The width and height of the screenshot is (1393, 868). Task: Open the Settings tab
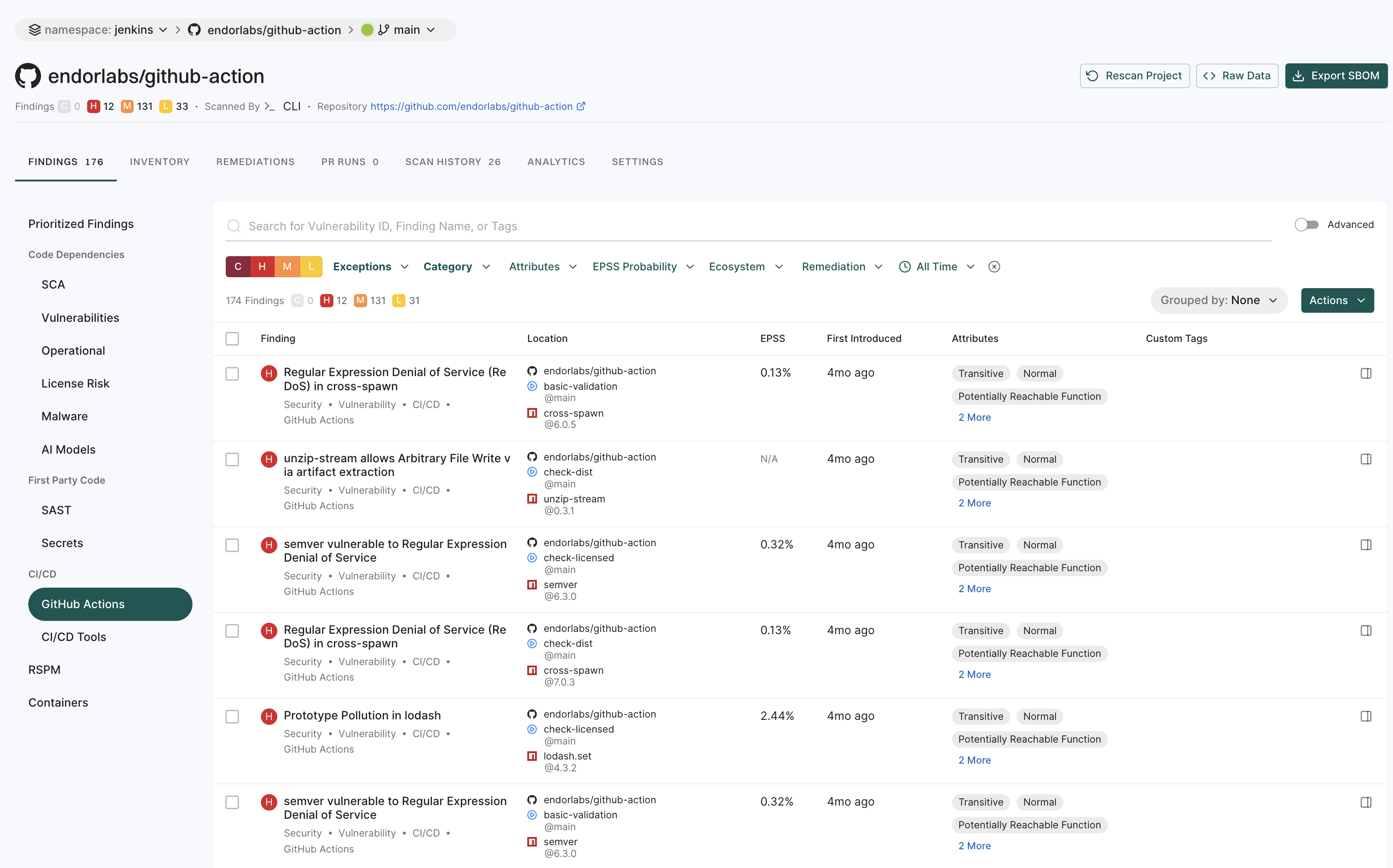coord(637,162)
